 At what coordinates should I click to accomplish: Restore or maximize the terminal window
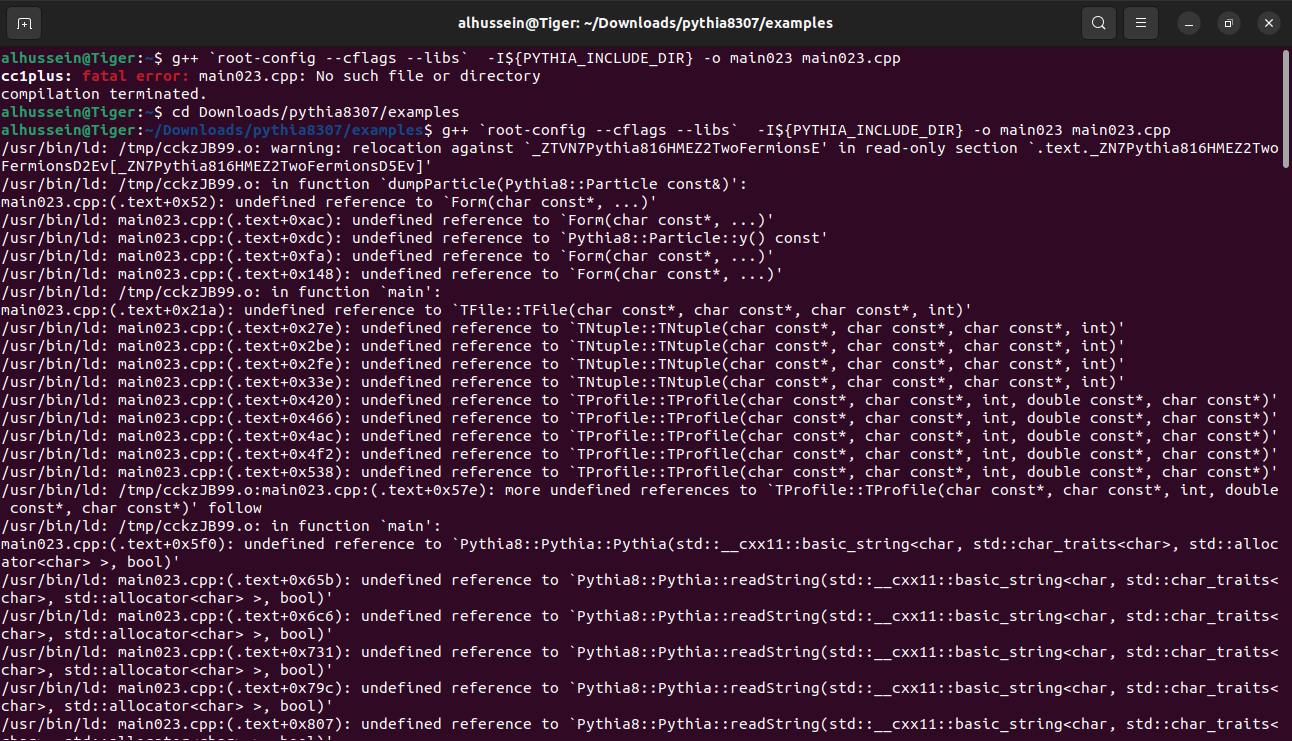click(1229, 23)
